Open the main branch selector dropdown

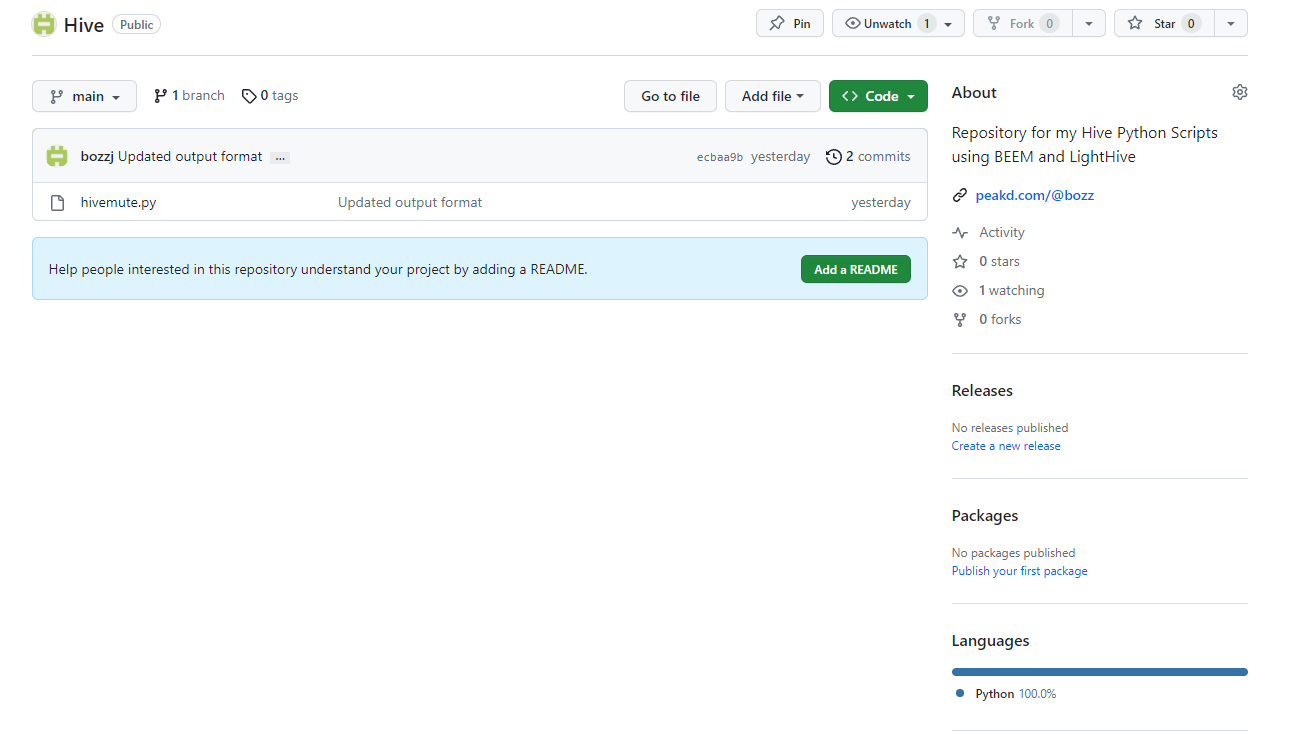click(x=84, y=96)
